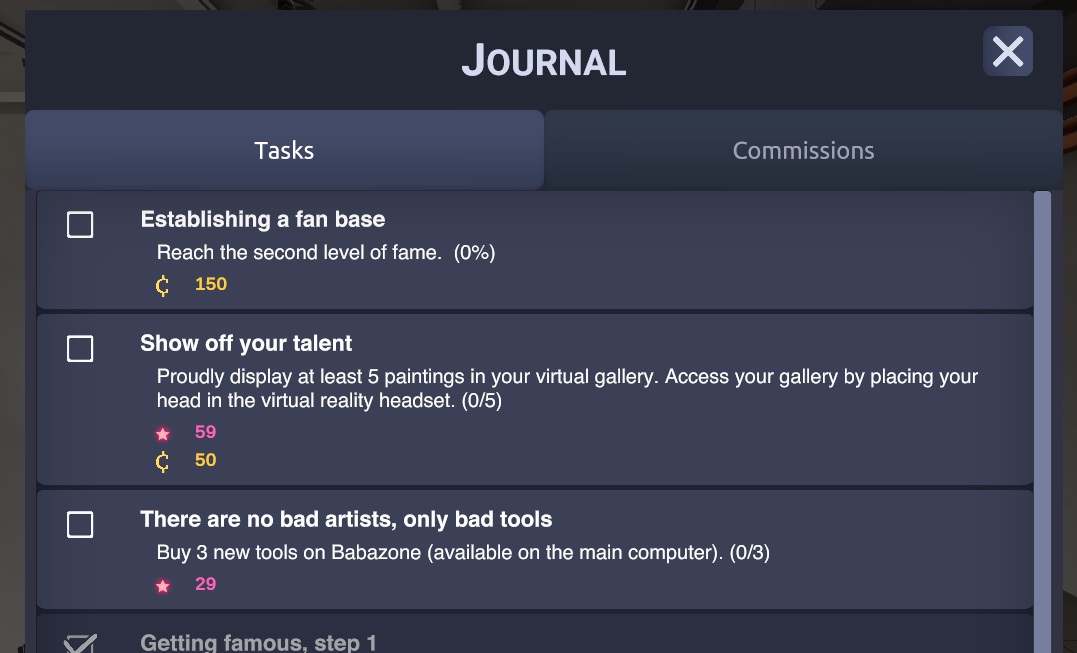Click the 'Show off your talent' title
The image size is (1077, 653).
coord(246,343)
